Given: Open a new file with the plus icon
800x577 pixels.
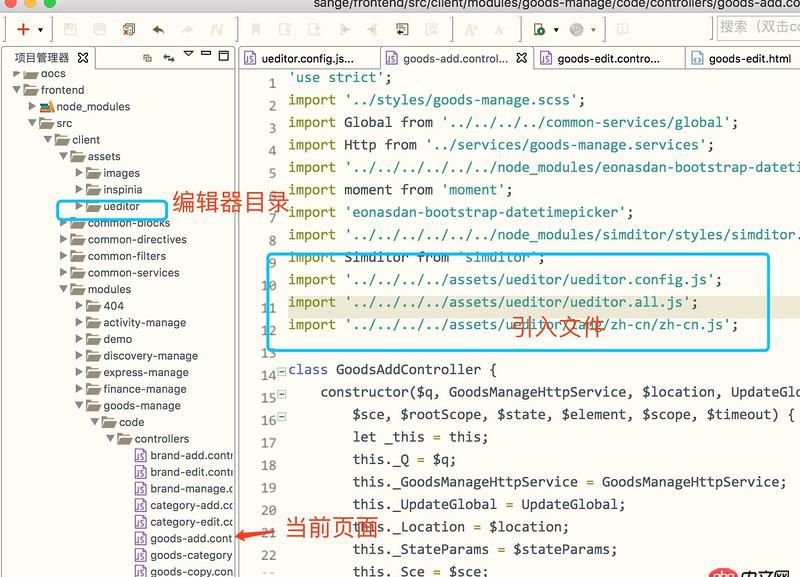Looking at the screenshot, I should coord(21,31).
